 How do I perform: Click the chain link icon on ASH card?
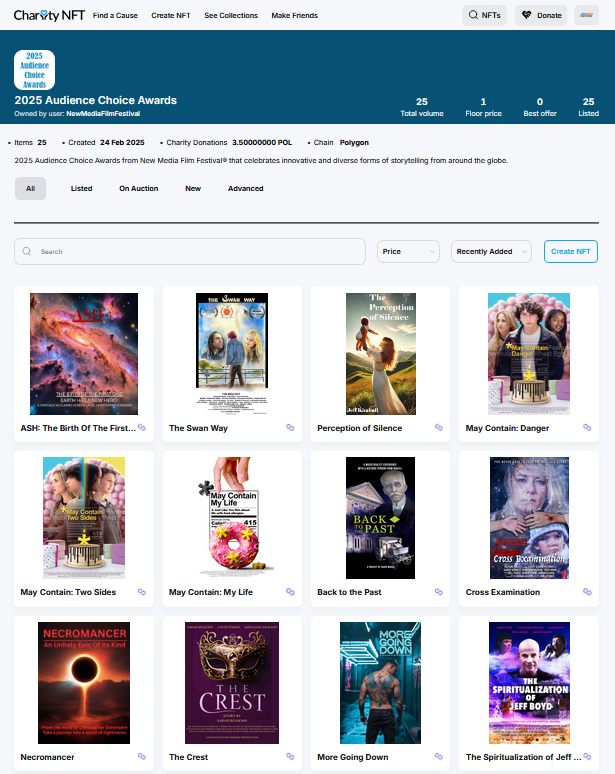click(x=142, y=427)
